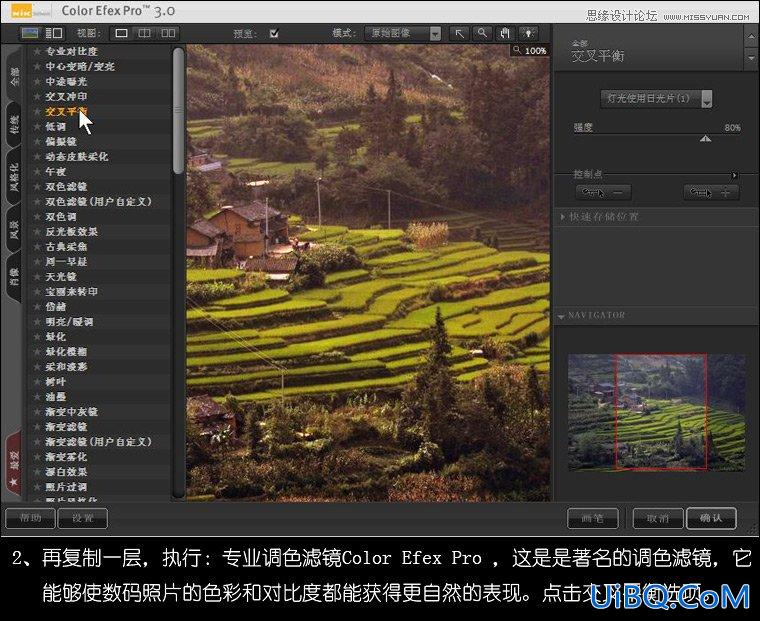The height and width of the screenshot is (621, 760).
Task: Toggle favorite star for 周一早晨
Action: 37,262
